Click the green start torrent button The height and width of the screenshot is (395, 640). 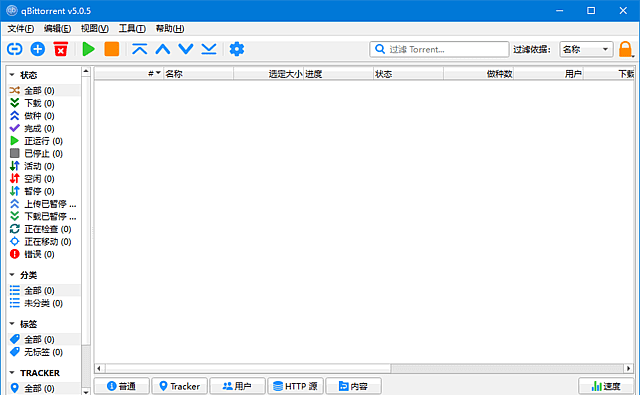(x=88, y=49)
